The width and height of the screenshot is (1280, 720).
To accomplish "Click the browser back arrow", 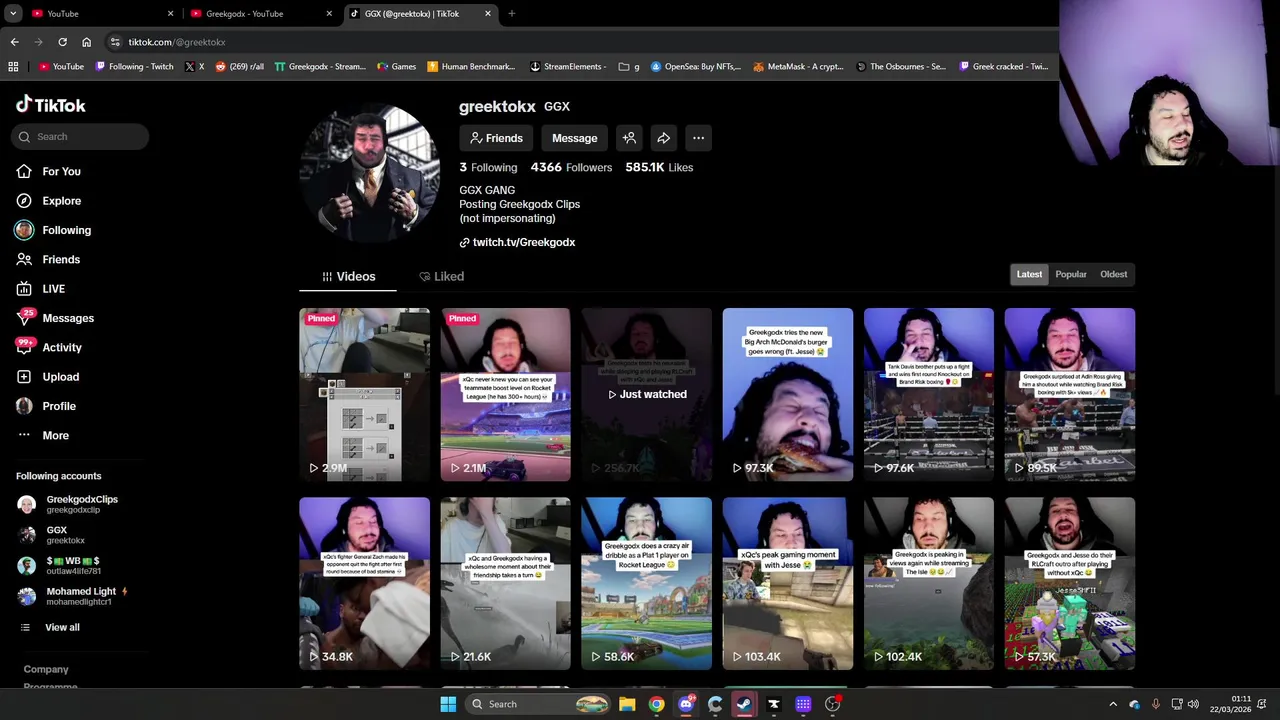I will tap(14, 42).
